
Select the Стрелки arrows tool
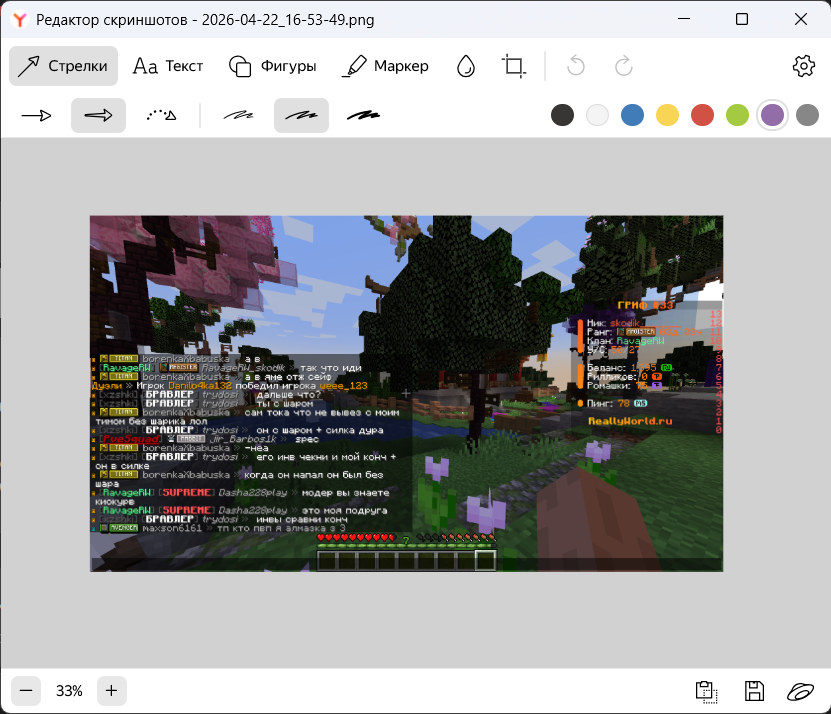pos(63,66)
